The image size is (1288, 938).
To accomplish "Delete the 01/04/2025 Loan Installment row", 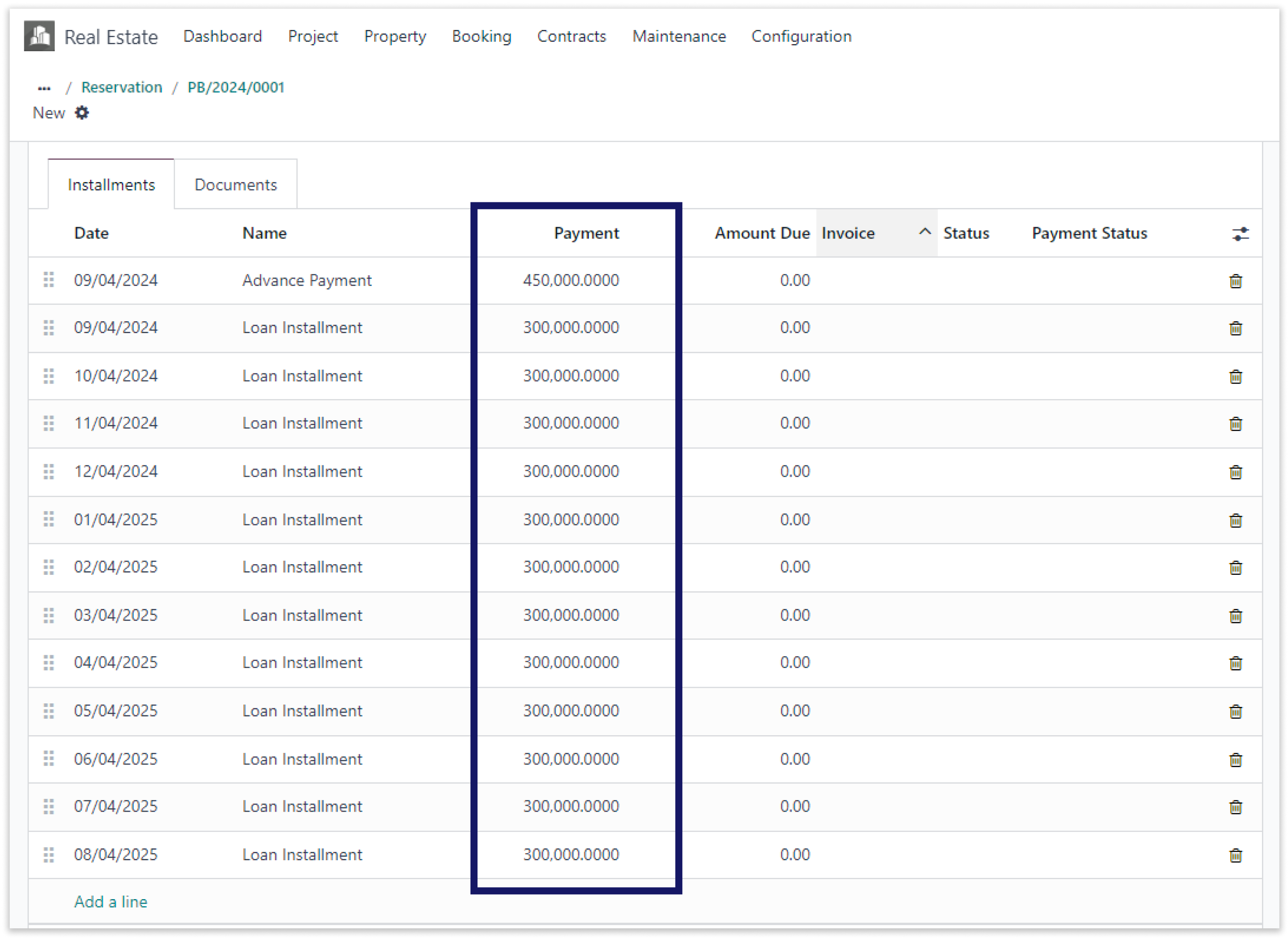I will 1235,520.
